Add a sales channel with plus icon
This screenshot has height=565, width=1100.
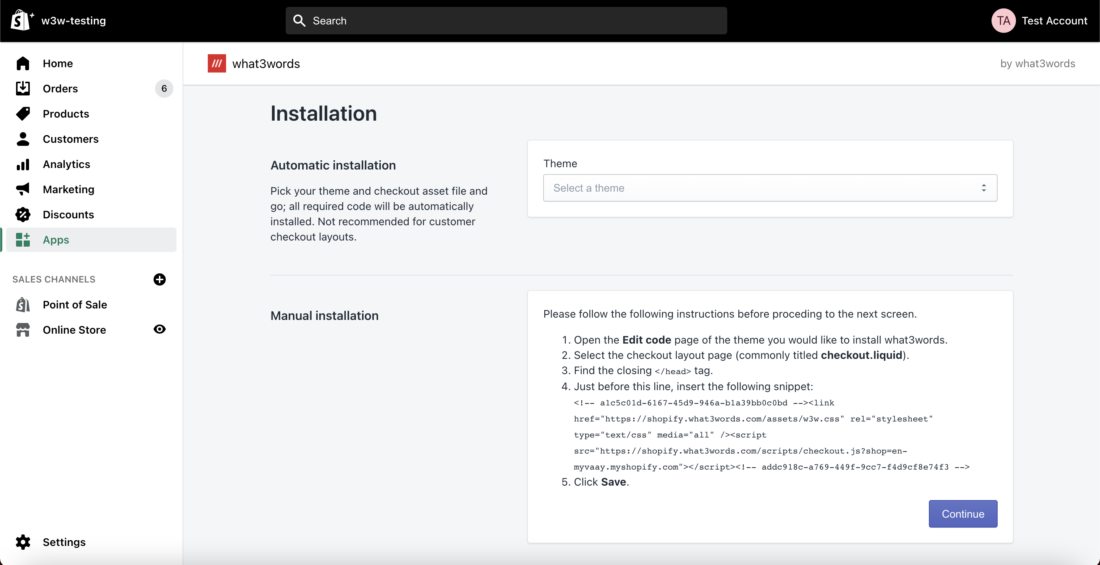[159, 279]
